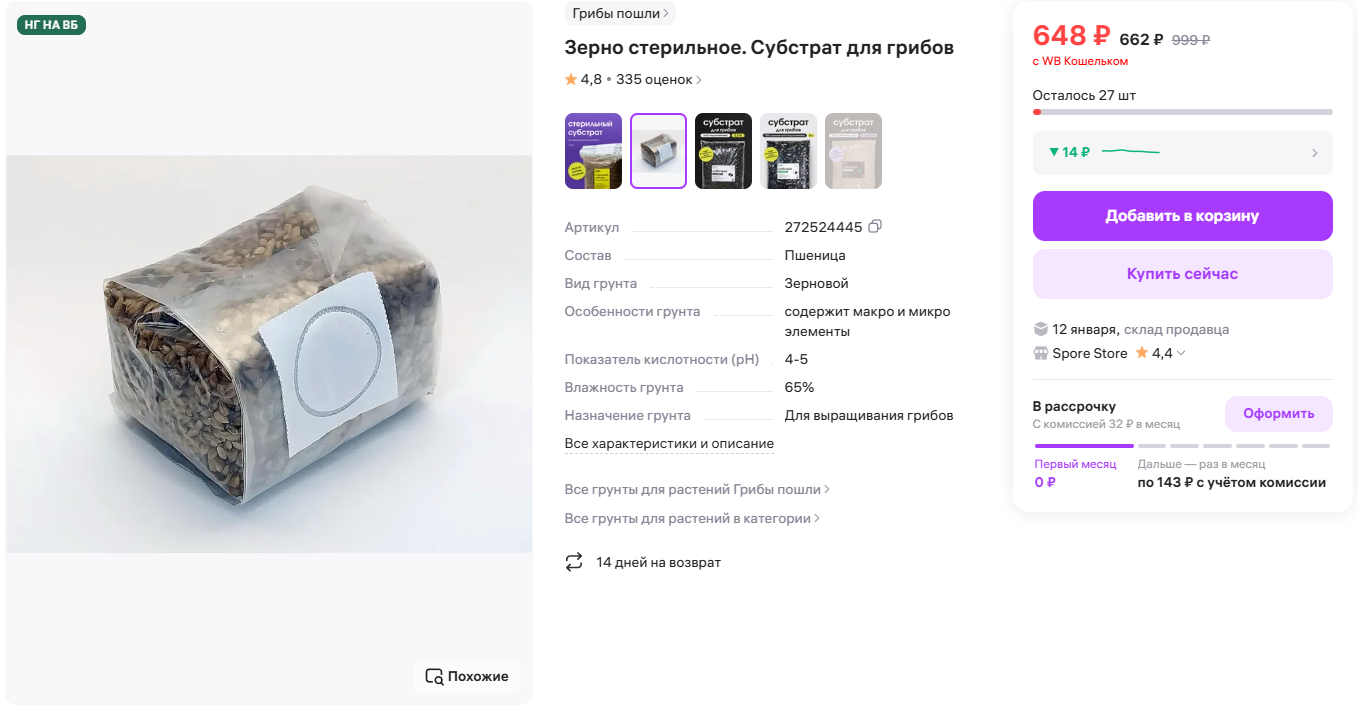The width and height of the screenshot is (1358, 710).
Task: Copy the article number 272524445
Action: coord(875,227)
